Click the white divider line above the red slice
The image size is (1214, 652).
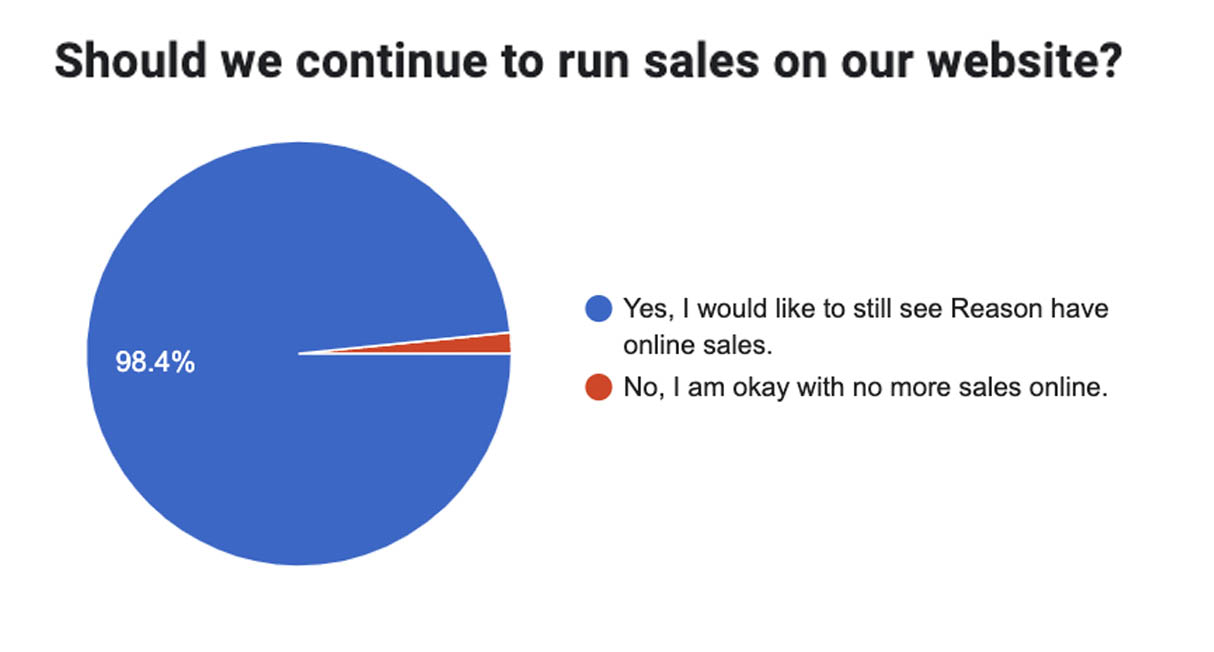[x=405, y=343]
